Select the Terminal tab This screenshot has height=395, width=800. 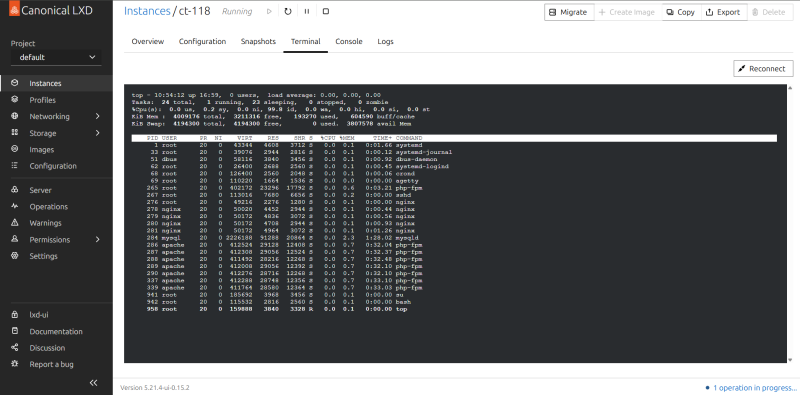click(306, 41)
